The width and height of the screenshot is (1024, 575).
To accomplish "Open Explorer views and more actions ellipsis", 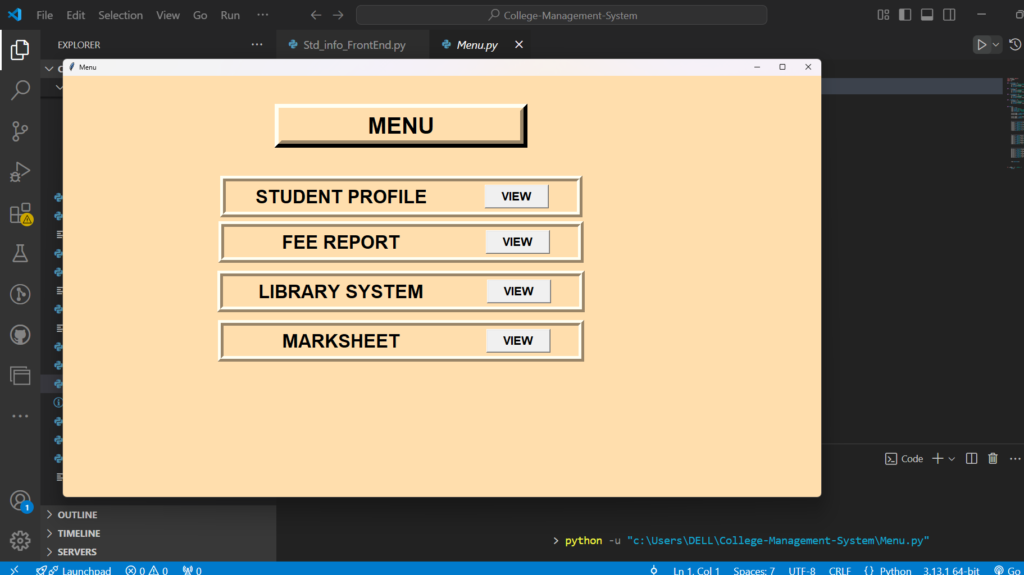I will click(x=257, y=44).
